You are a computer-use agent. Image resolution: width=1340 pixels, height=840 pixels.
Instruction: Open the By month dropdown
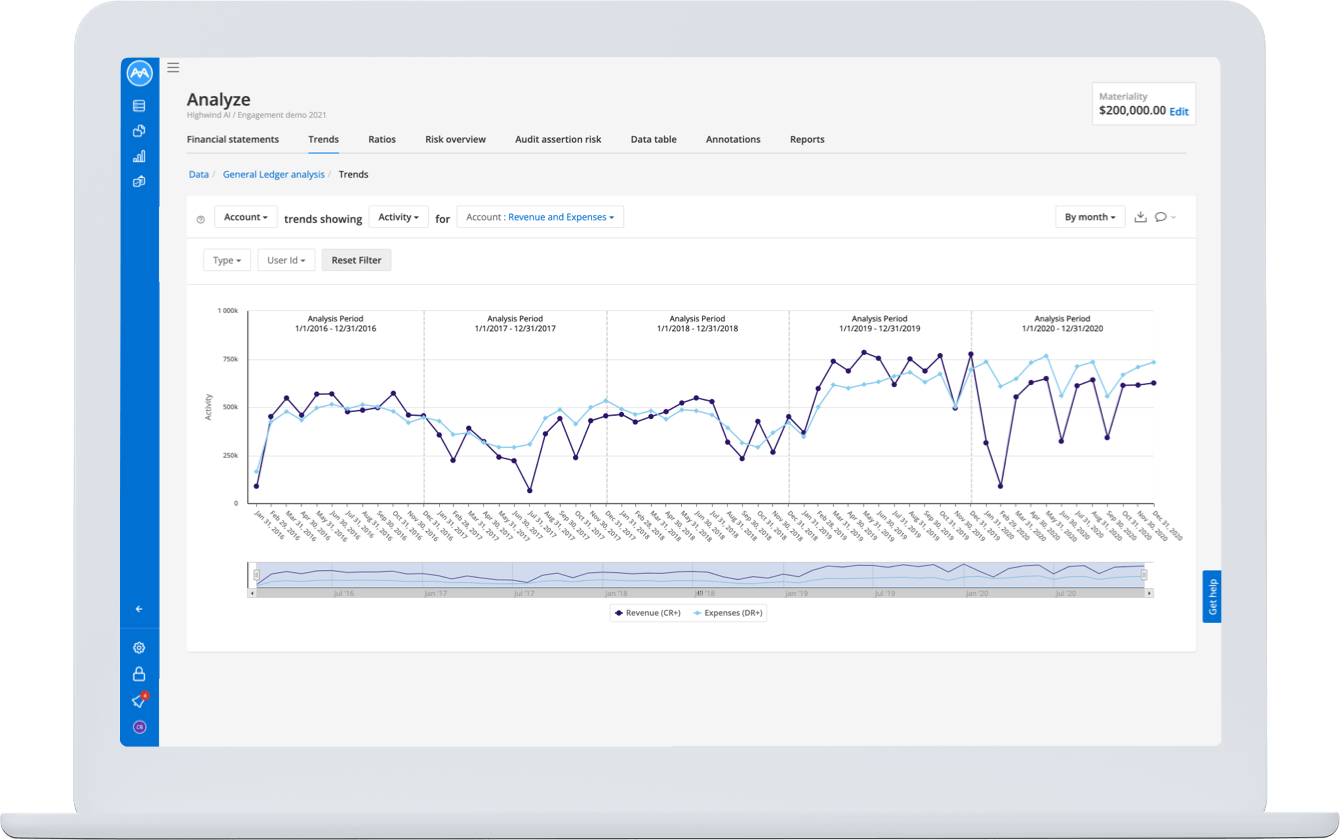[x=1090, y=217]
